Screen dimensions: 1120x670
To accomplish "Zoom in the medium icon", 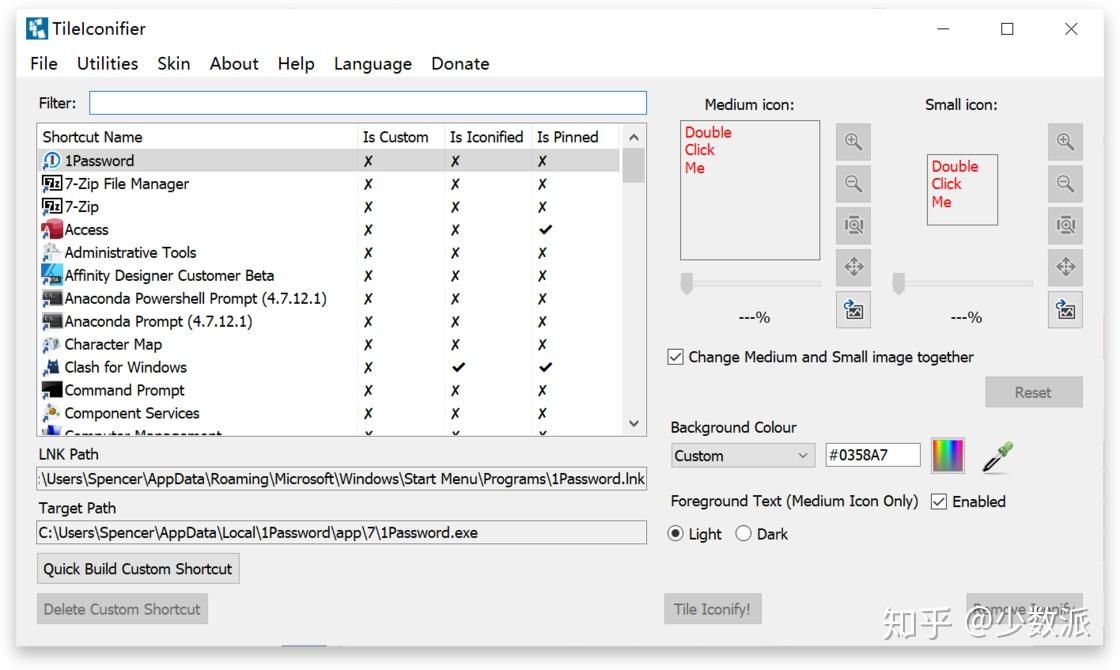I will click(x=853, y=141).
